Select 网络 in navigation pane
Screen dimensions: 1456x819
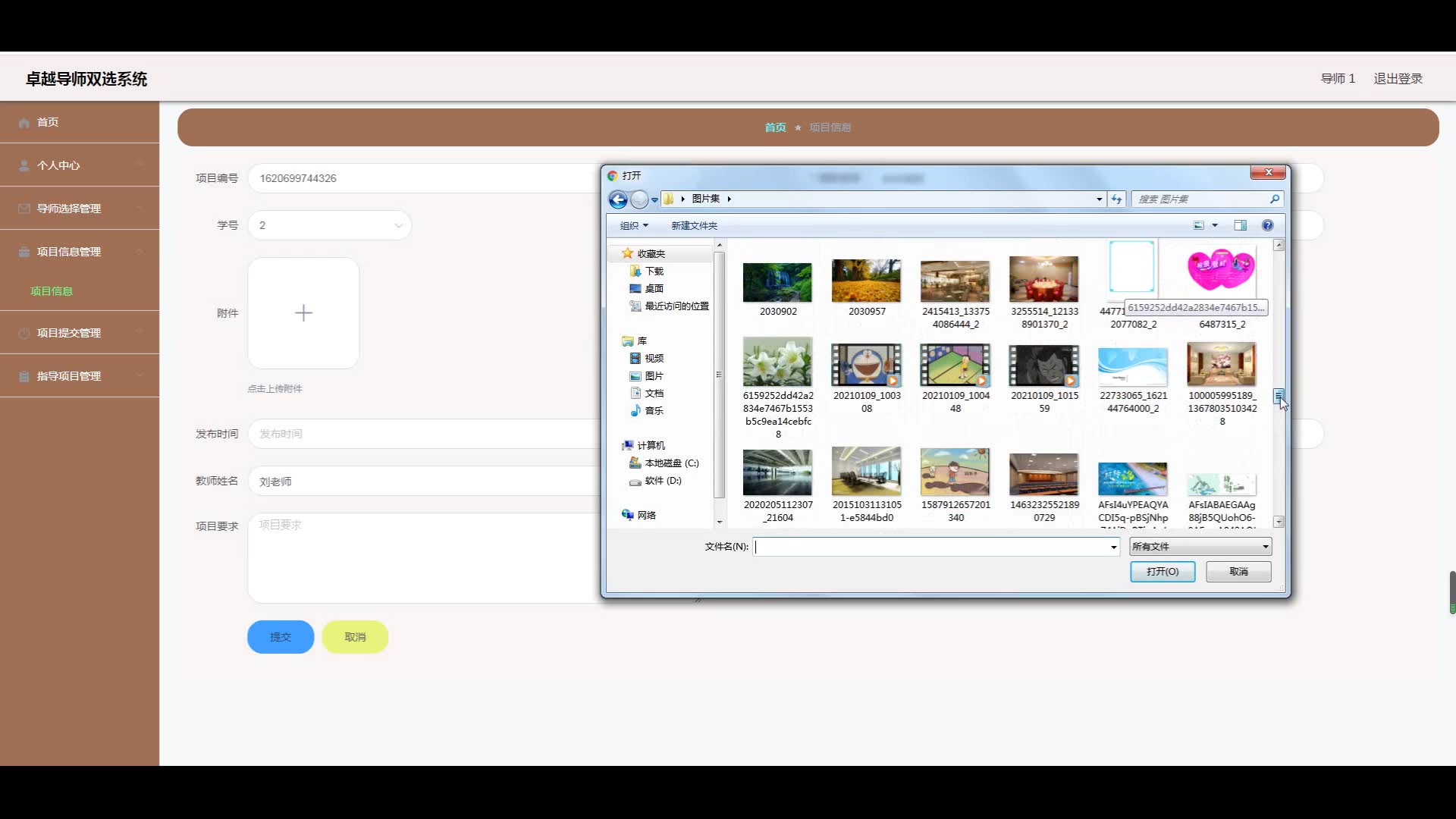pyautogui.click(x=646, y=516)
